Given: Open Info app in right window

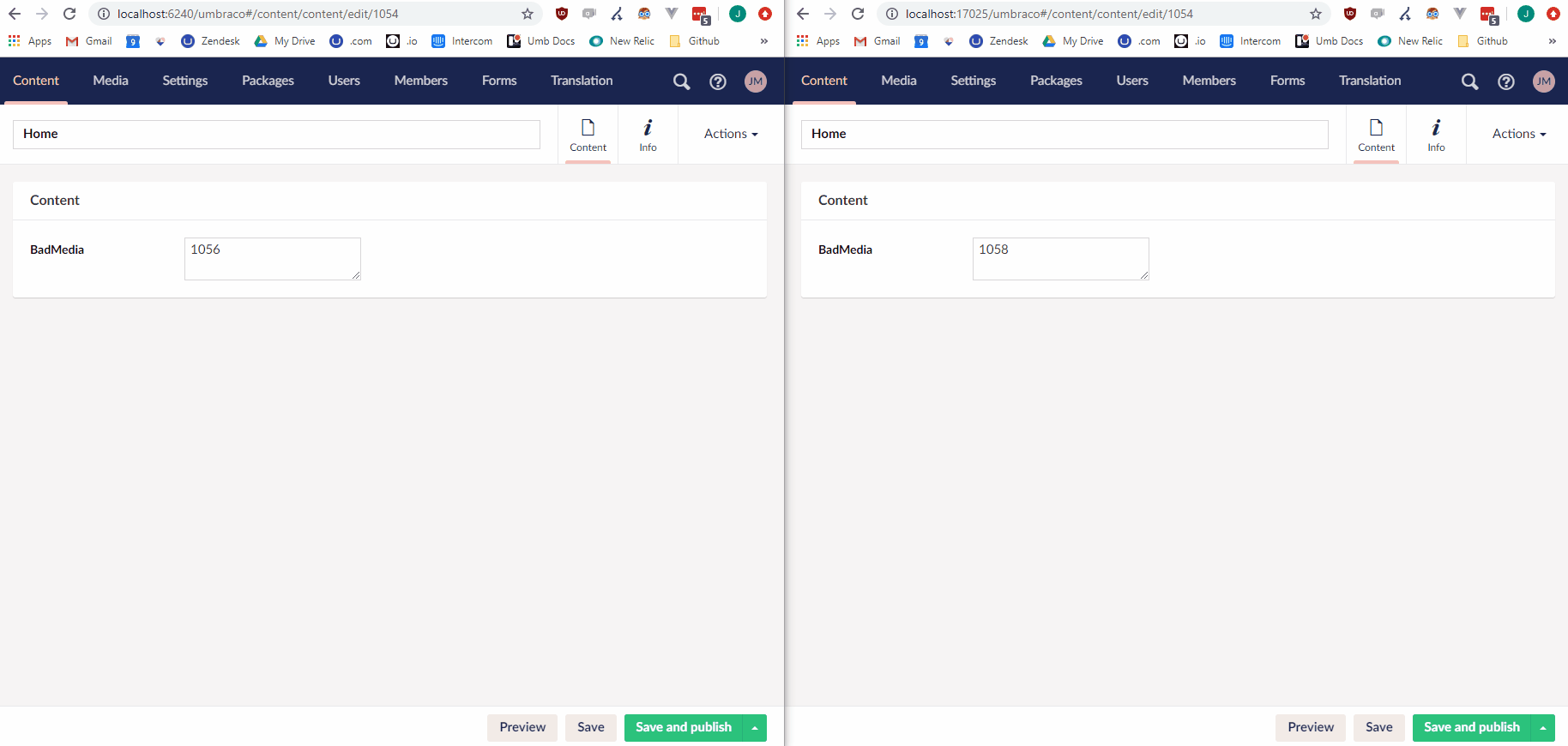Looking at the screenshot, I should click(x=1436, y=135).
